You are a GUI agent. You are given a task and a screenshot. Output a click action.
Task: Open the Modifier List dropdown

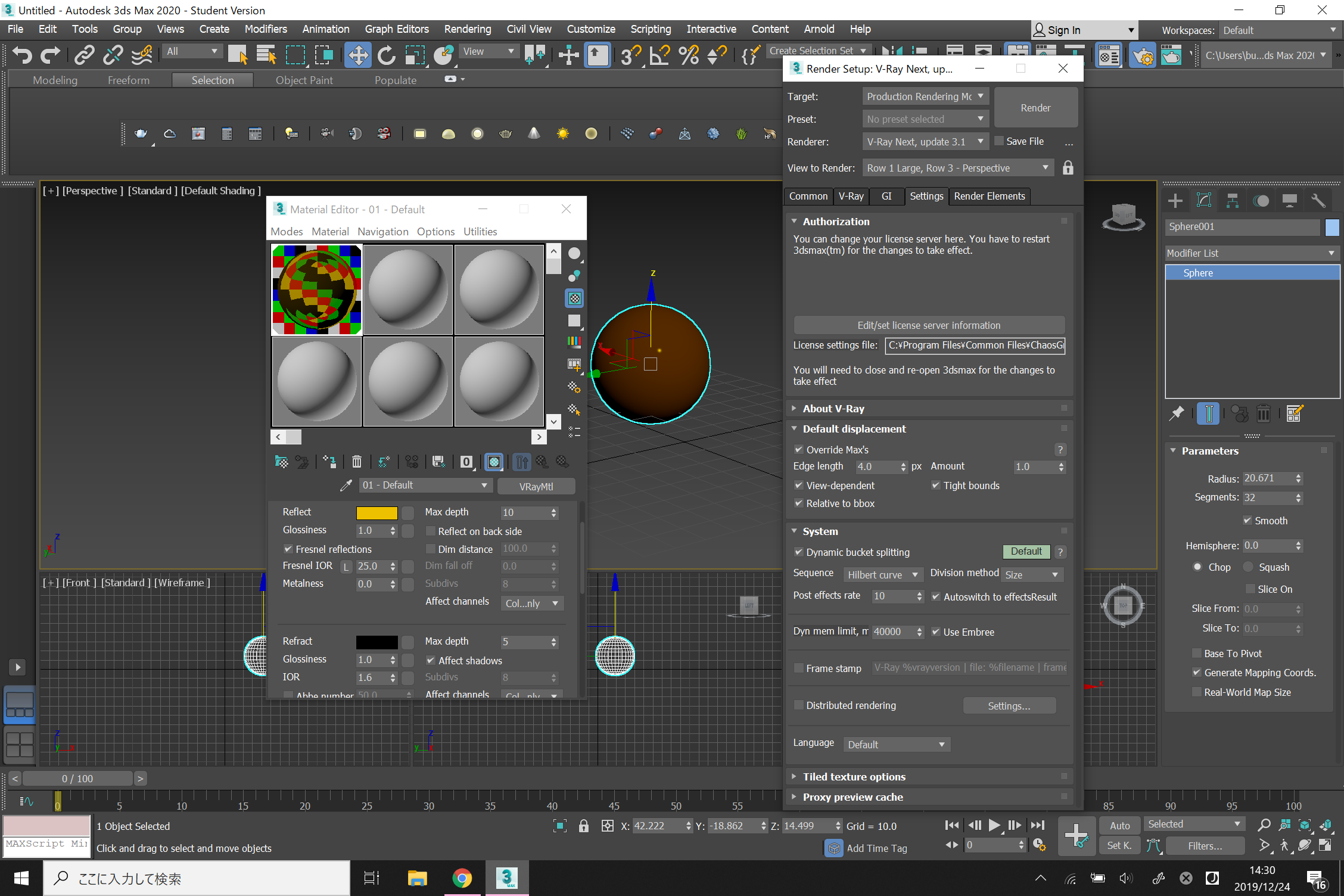1332,253
